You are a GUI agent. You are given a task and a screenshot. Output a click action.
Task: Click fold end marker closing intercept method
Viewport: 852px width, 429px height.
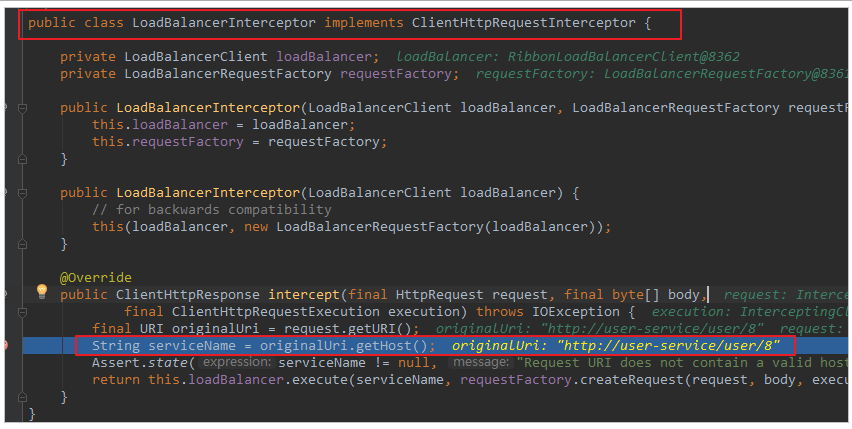tap(22, 397)
